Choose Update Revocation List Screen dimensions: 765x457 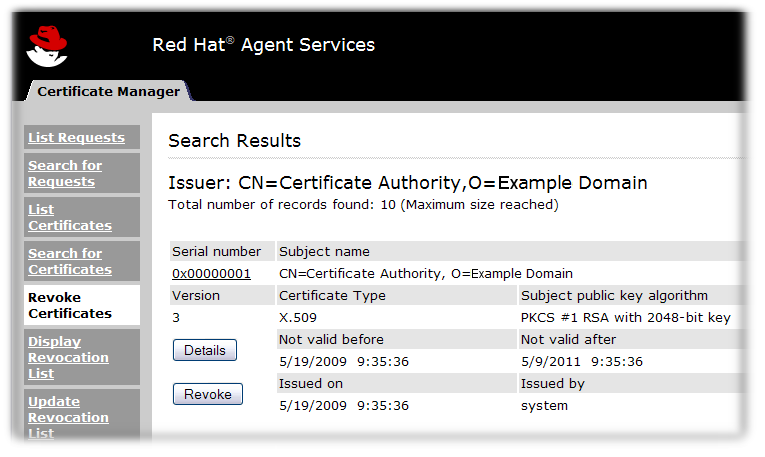pyautogui.click(x=68, y=417)
